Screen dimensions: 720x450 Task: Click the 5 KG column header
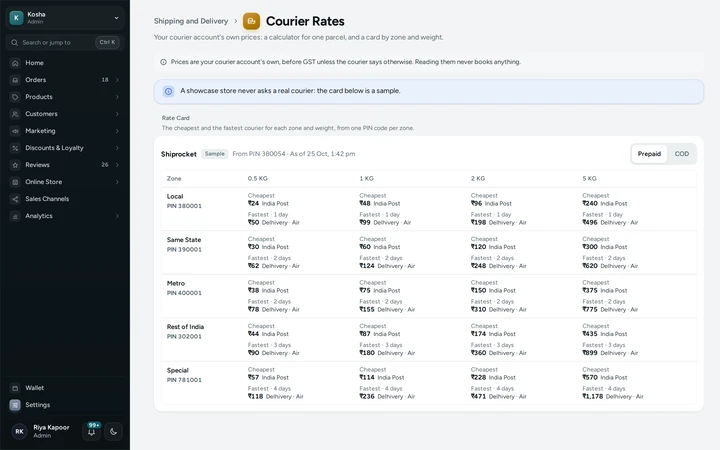click(x=590, y=179)
